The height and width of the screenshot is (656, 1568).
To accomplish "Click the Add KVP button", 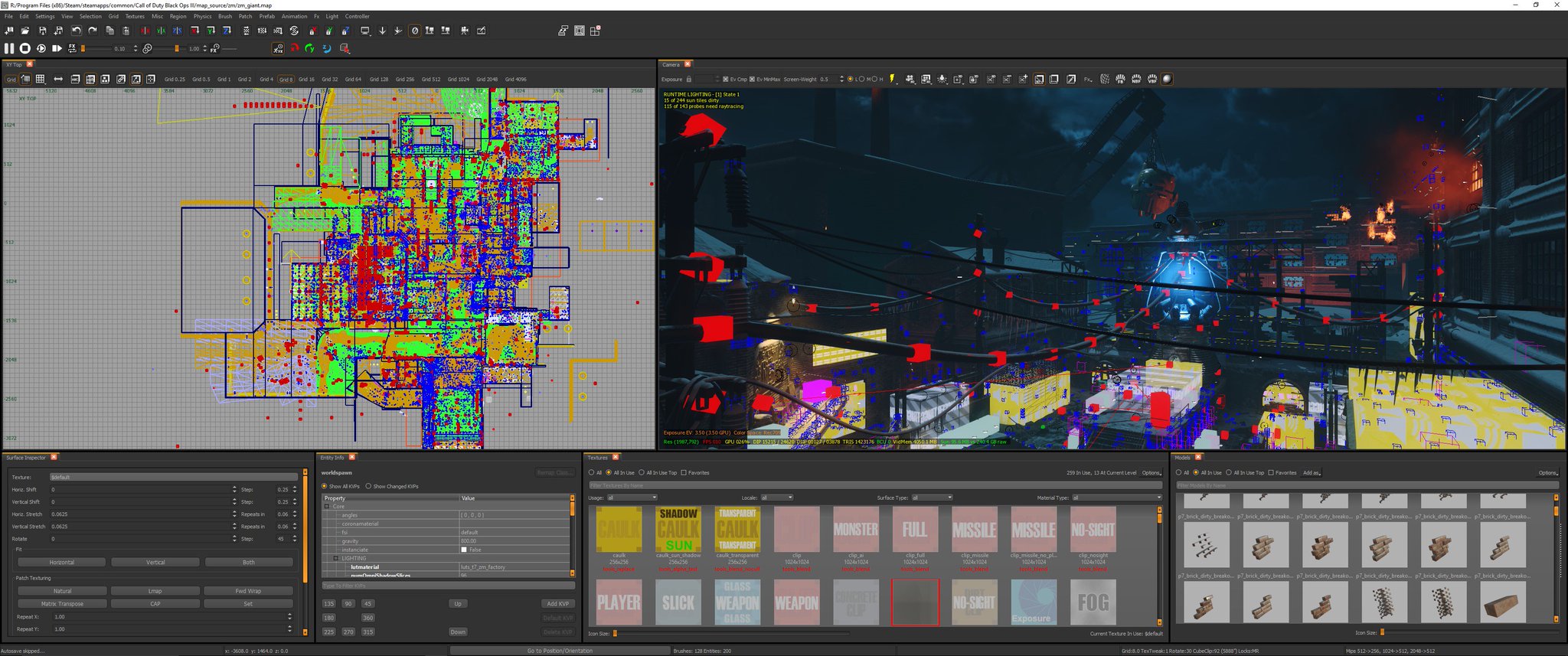I will click(557, 603).
